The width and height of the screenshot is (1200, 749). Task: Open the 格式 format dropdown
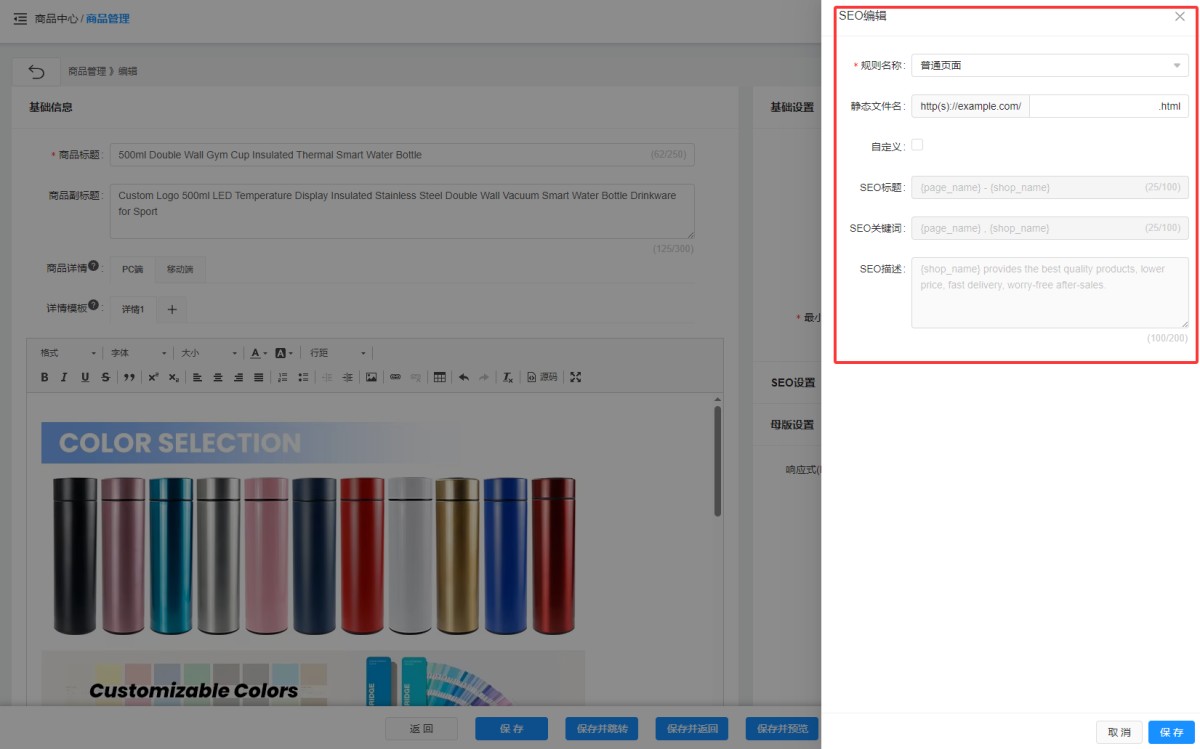[x=68, y=353]
